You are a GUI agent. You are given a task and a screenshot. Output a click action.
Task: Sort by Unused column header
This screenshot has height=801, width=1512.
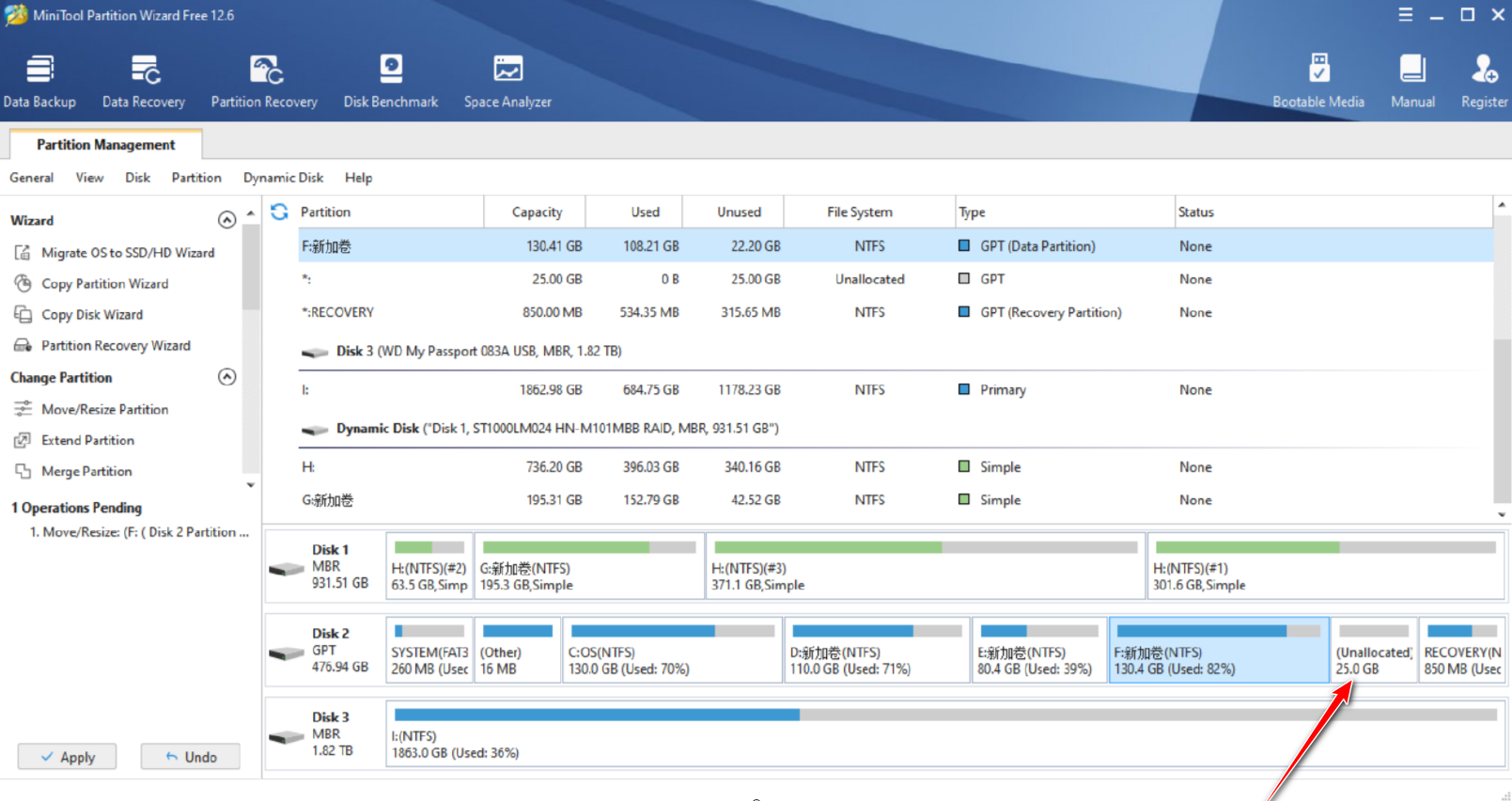click(733, 212)
